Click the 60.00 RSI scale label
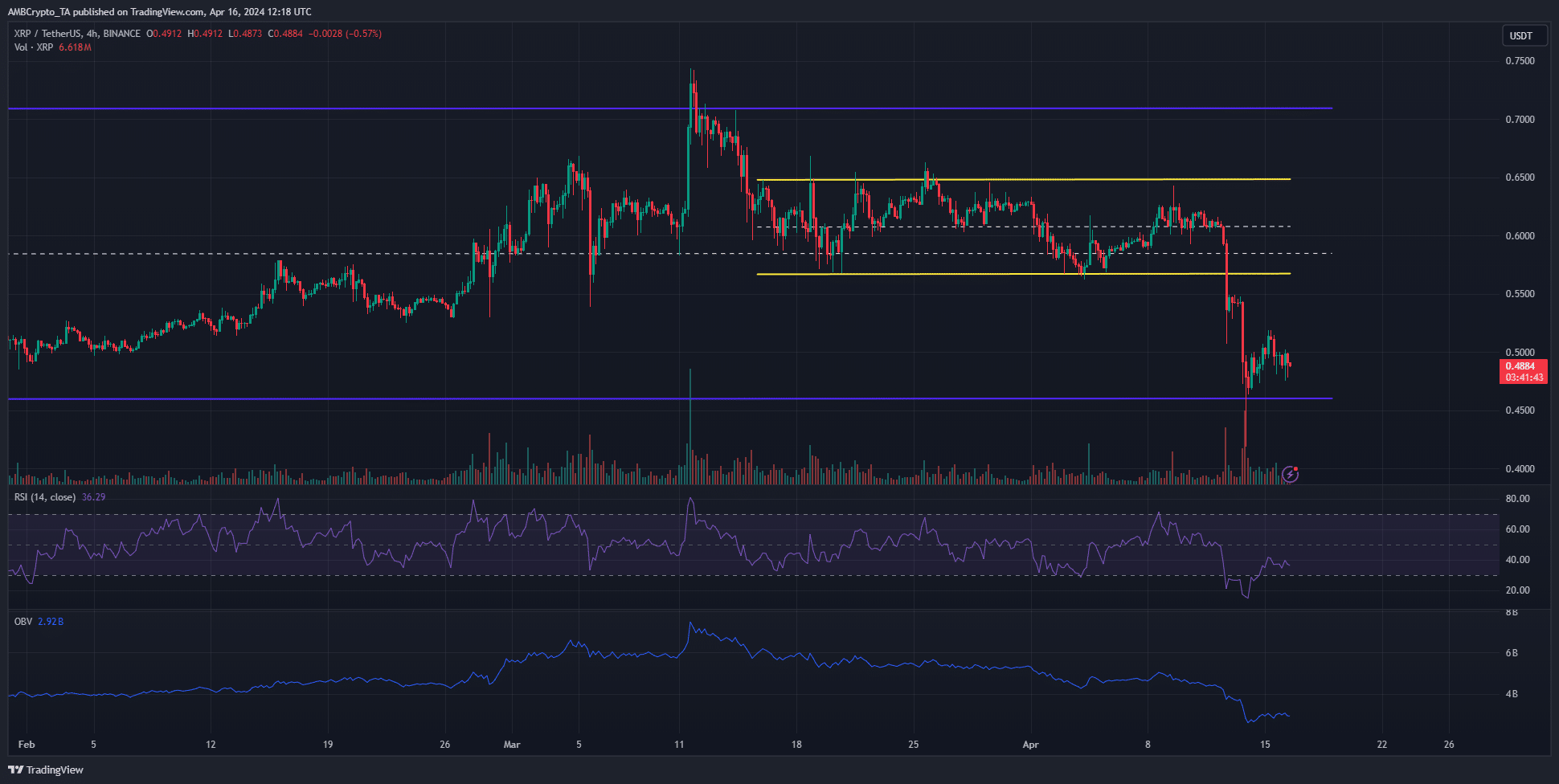Image resolution: width=1559 pixels, height=784 pixels. click(x=1517, y=529)
